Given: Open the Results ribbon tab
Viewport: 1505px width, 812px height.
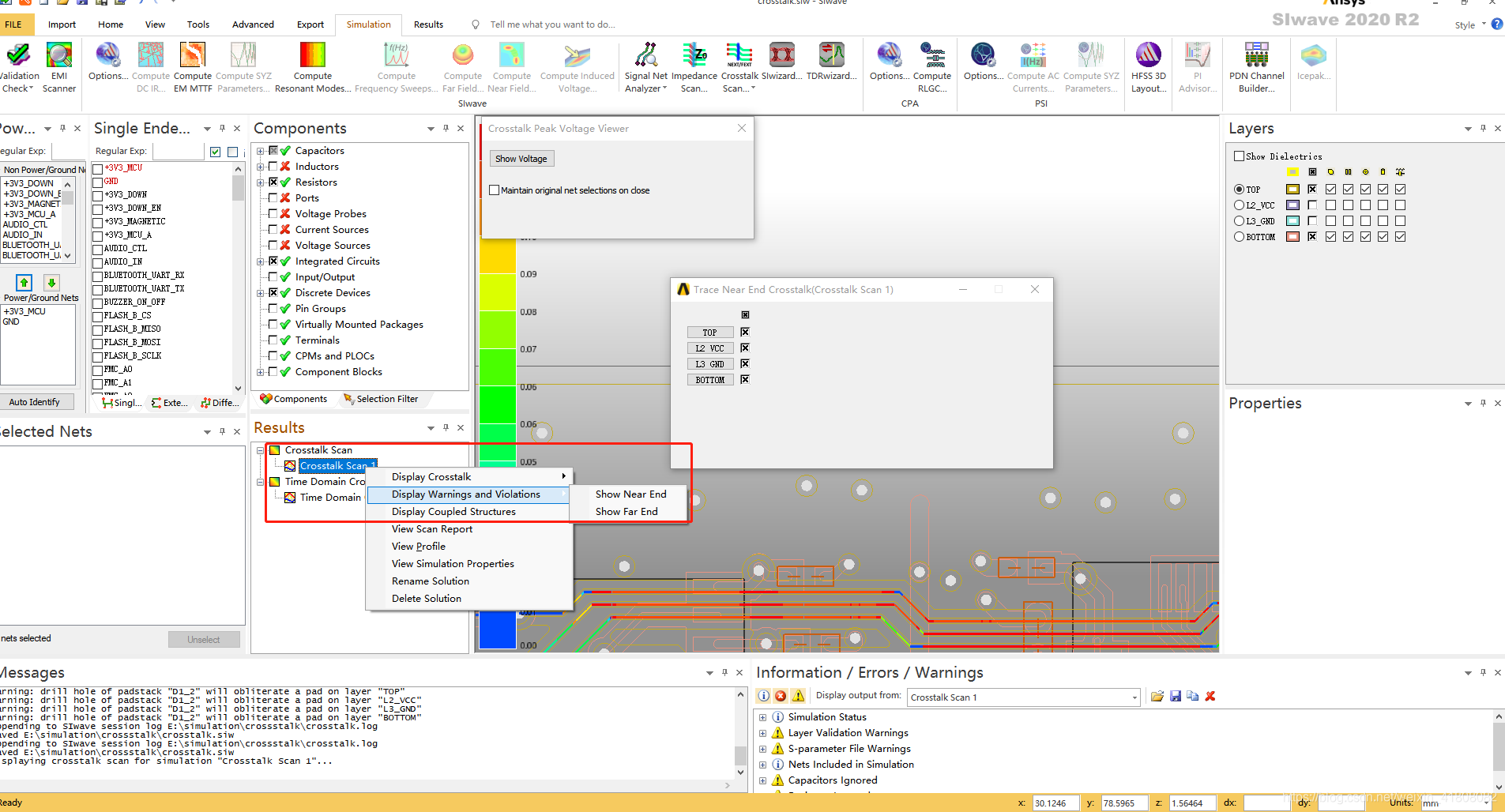Looking at the screenshot, I should click(428, 24).
